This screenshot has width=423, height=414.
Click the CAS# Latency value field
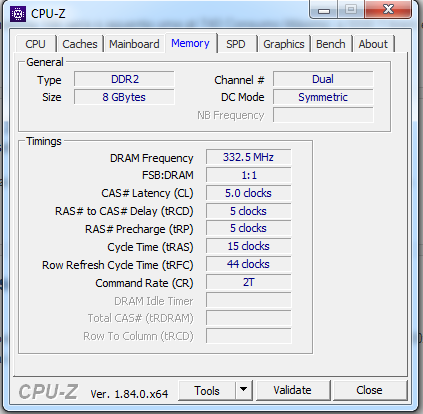click(x=249, y=193)
